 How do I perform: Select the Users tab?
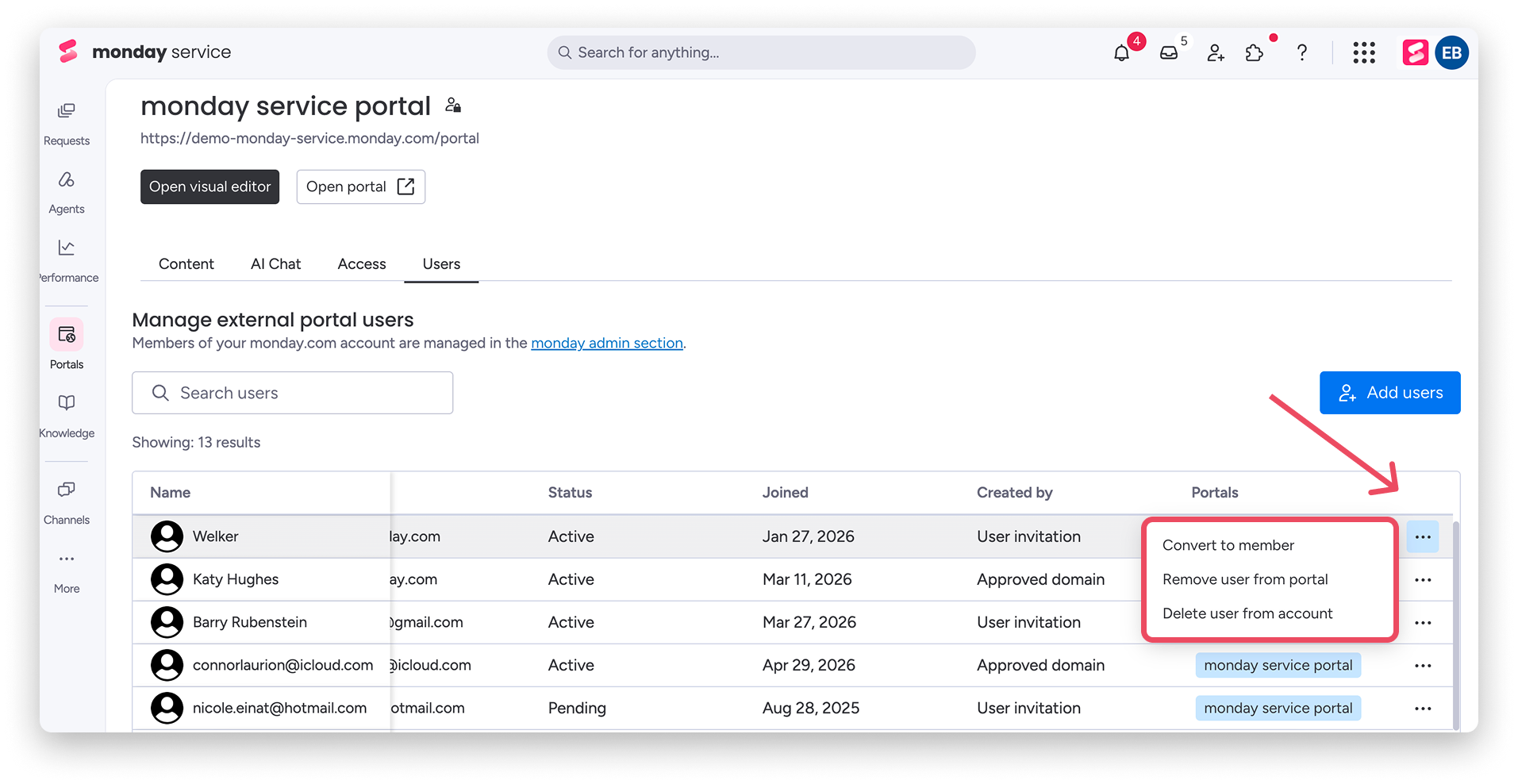point(441,264)
